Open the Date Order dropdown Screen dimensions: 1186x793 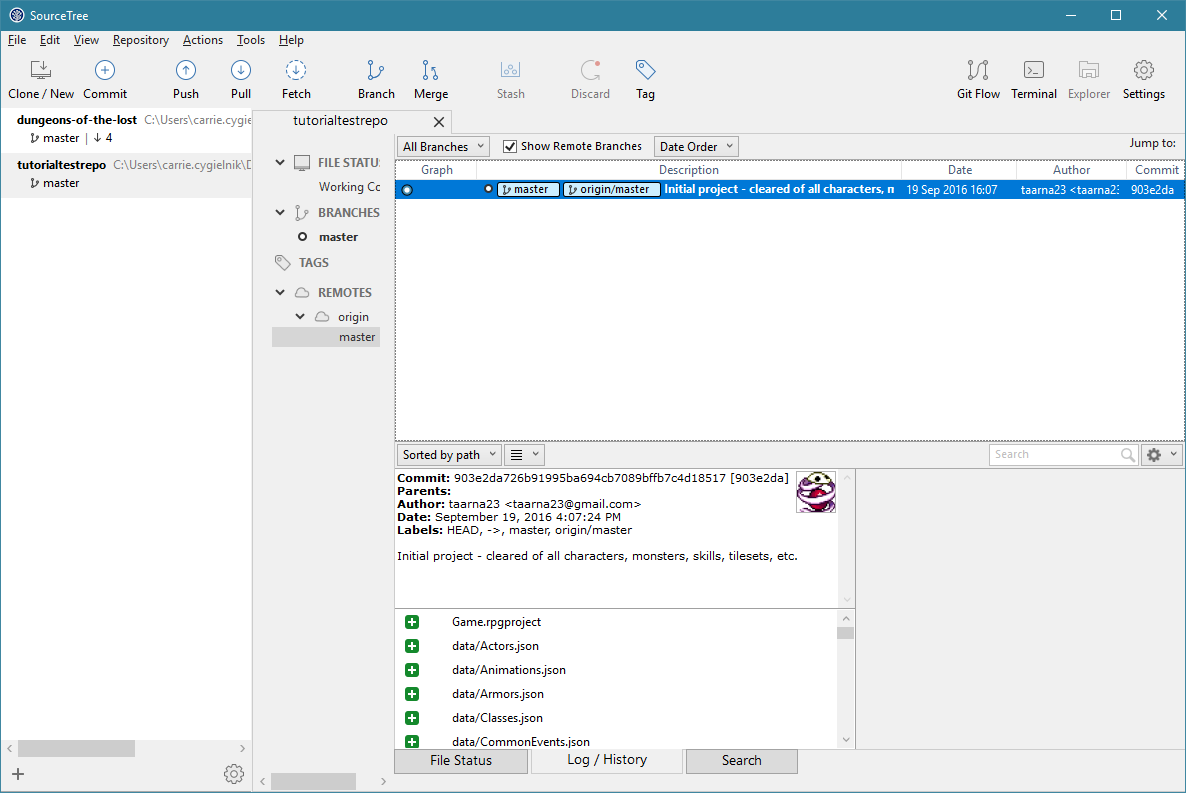(x=696, y=147)
